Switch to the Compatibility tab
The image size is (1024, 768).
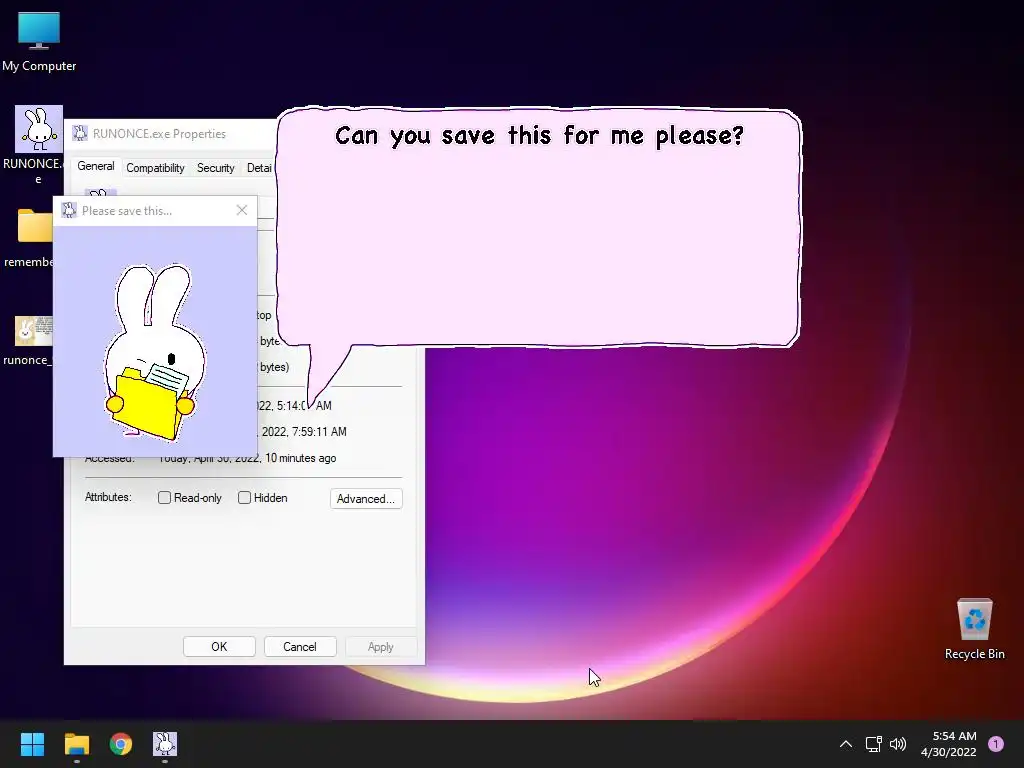click(155, 168)
